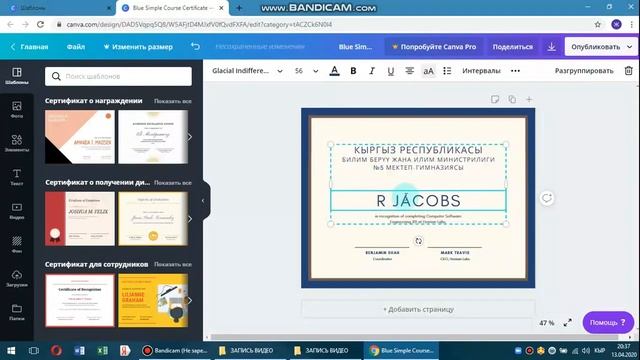Screen dimensions: 640x360
Task: Open the Elements sidebar tab
Action: pos(17,143)
